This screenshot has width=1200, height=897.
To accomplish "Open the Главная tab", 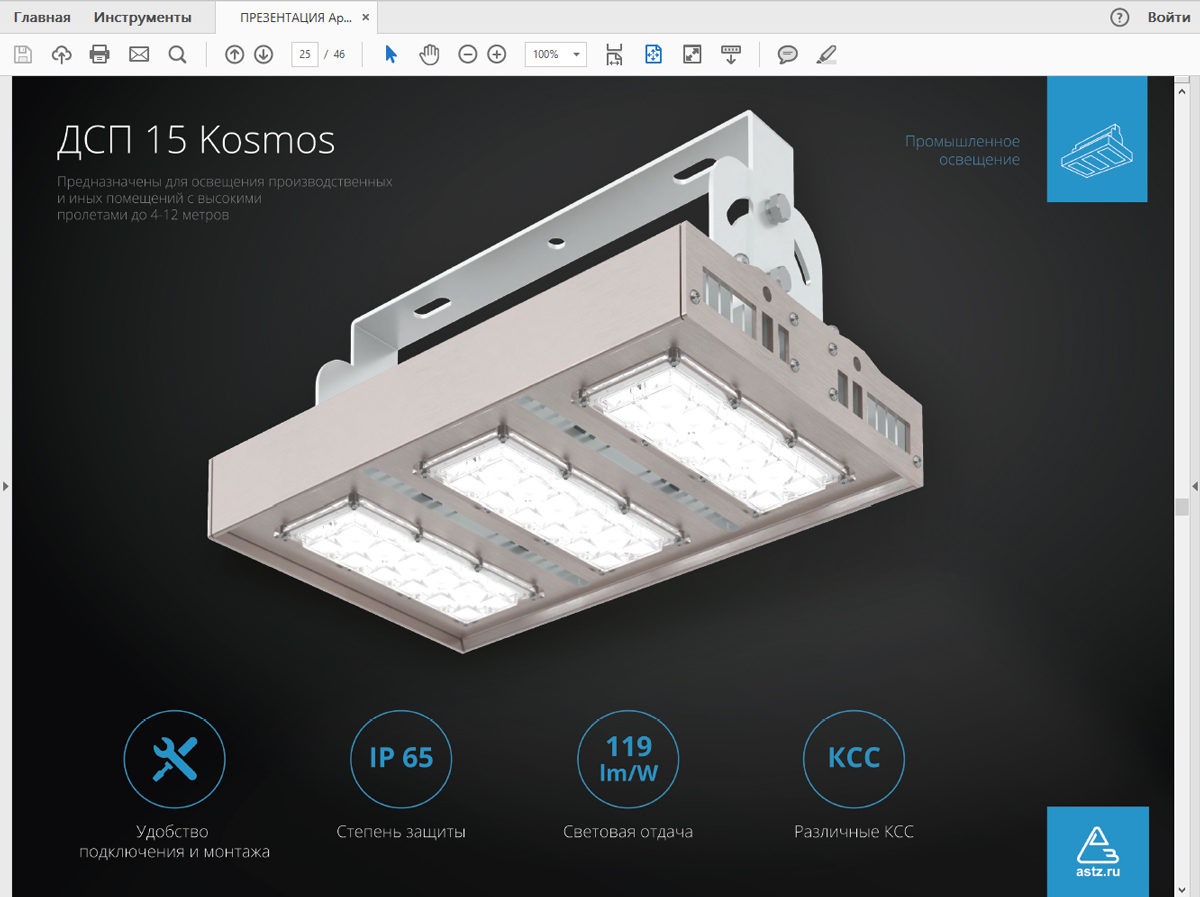I will click(x=42, y=17).
